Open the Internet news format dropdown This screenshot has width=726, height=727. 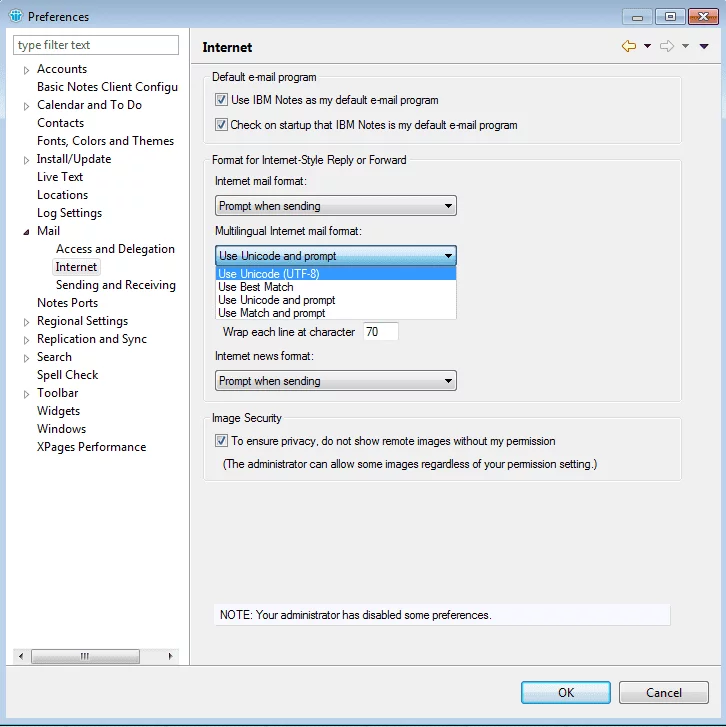click(336, 381)
